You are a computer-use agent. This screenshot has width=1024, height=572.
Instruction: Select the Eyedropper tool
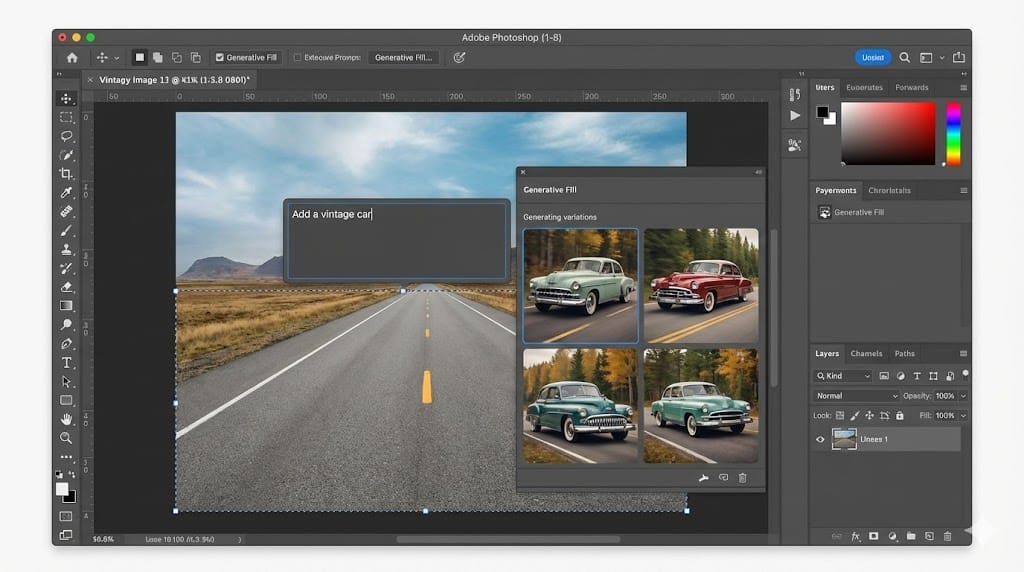pyautogui.click(x=67, y=193)
